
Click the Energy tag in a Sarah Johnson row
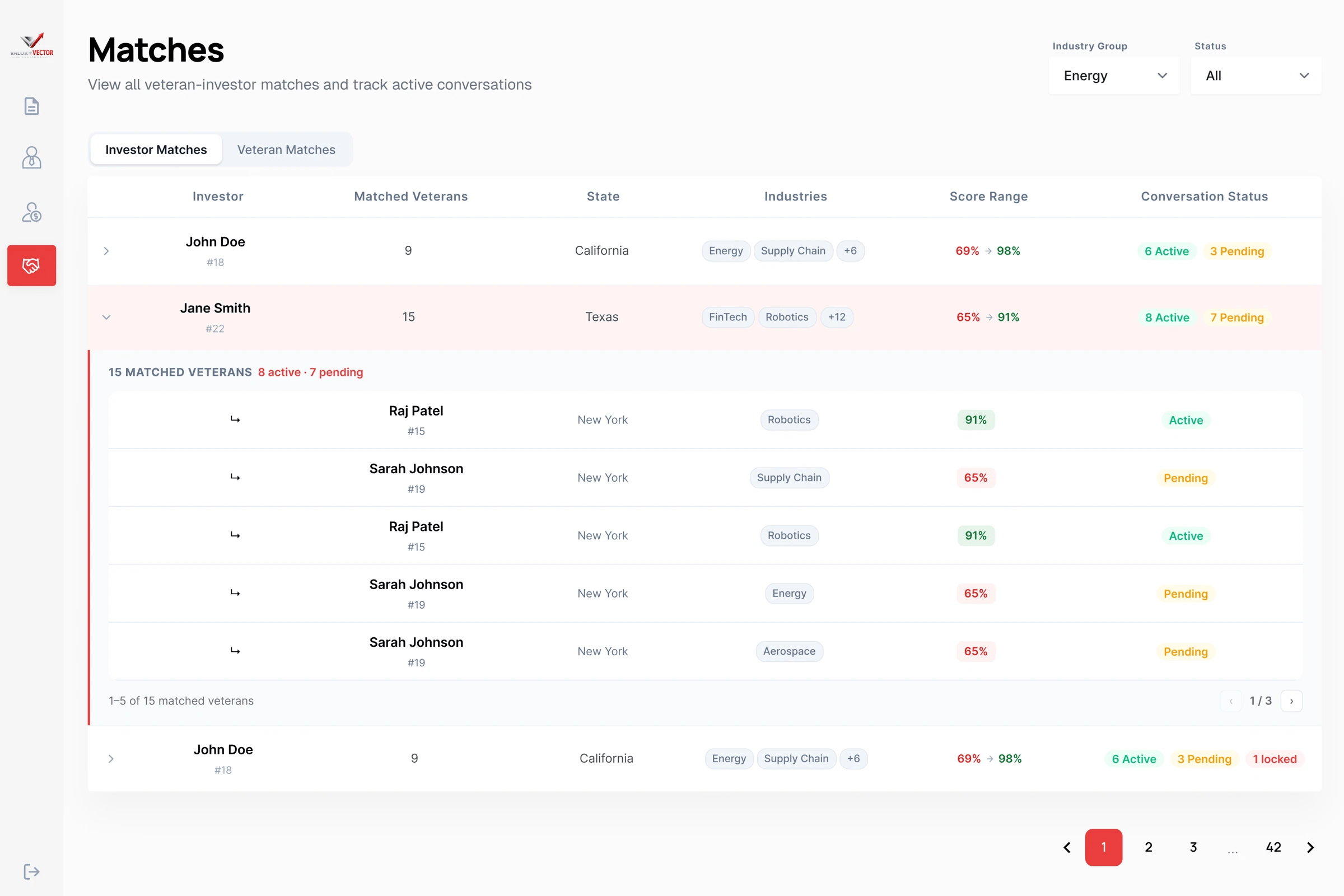pos(789,594)
